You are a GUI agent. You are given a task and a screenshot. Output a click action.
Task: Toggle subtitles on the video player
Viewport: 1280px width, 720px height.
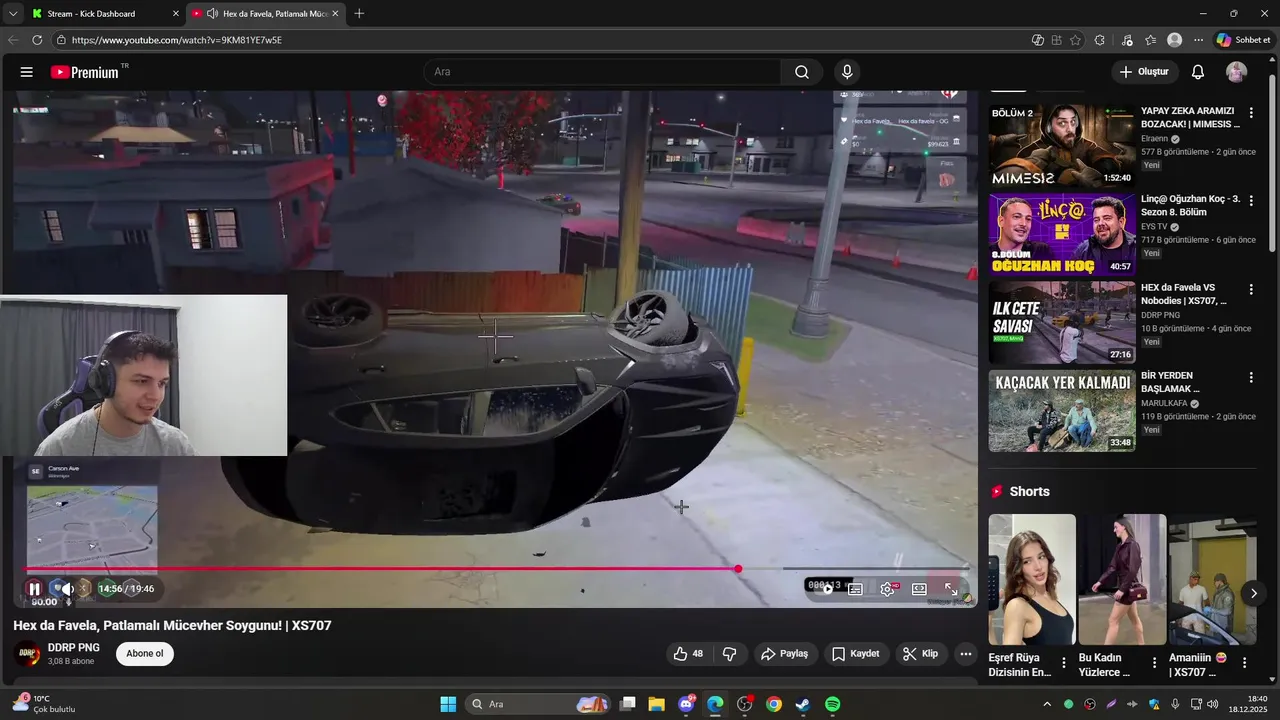click(x=856, y=589)
